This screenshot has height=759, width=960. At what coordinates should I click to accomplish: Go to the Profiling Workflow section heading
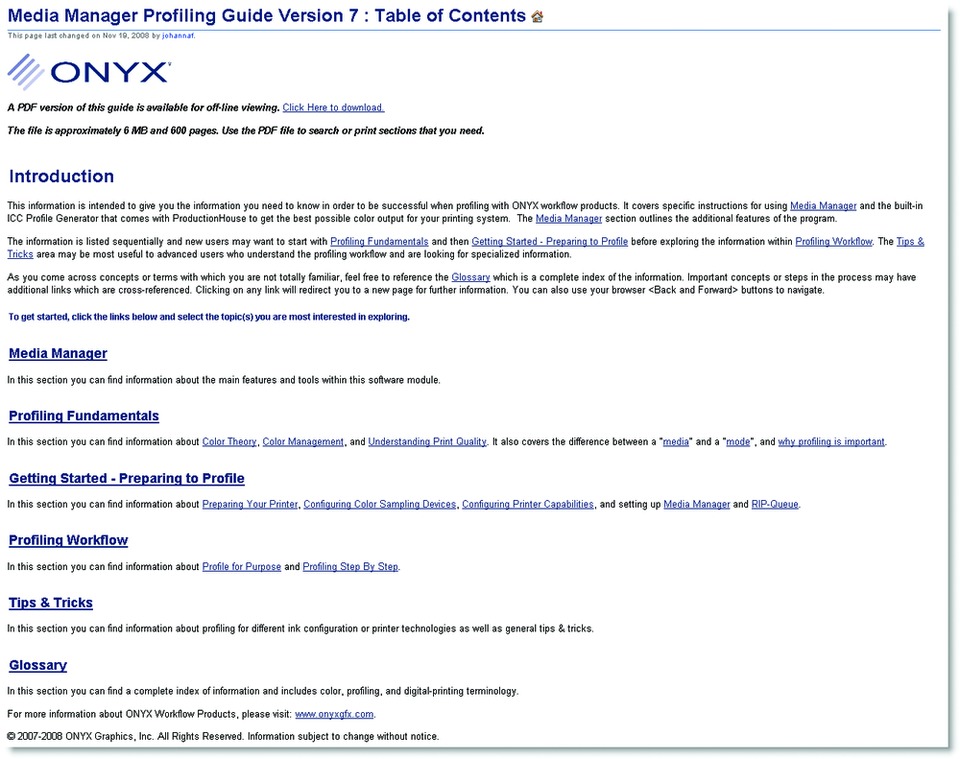click(69, 540)
